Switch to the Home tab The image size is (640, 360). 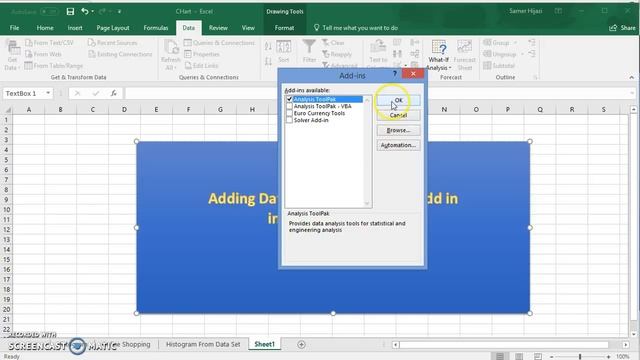pos(45,28)
